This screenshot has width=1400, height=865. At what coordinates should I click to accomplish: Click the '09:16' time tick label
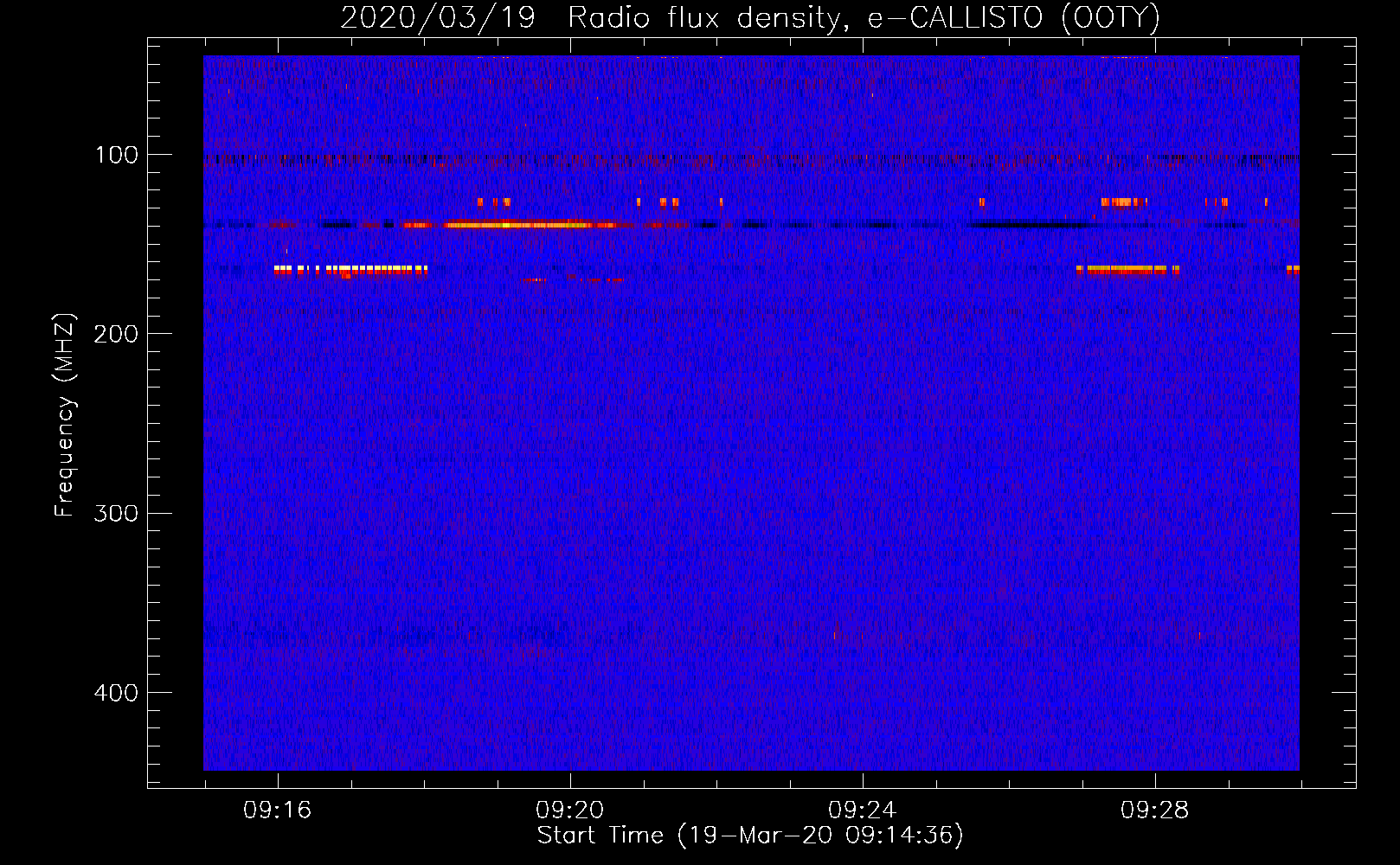(277, 811)
